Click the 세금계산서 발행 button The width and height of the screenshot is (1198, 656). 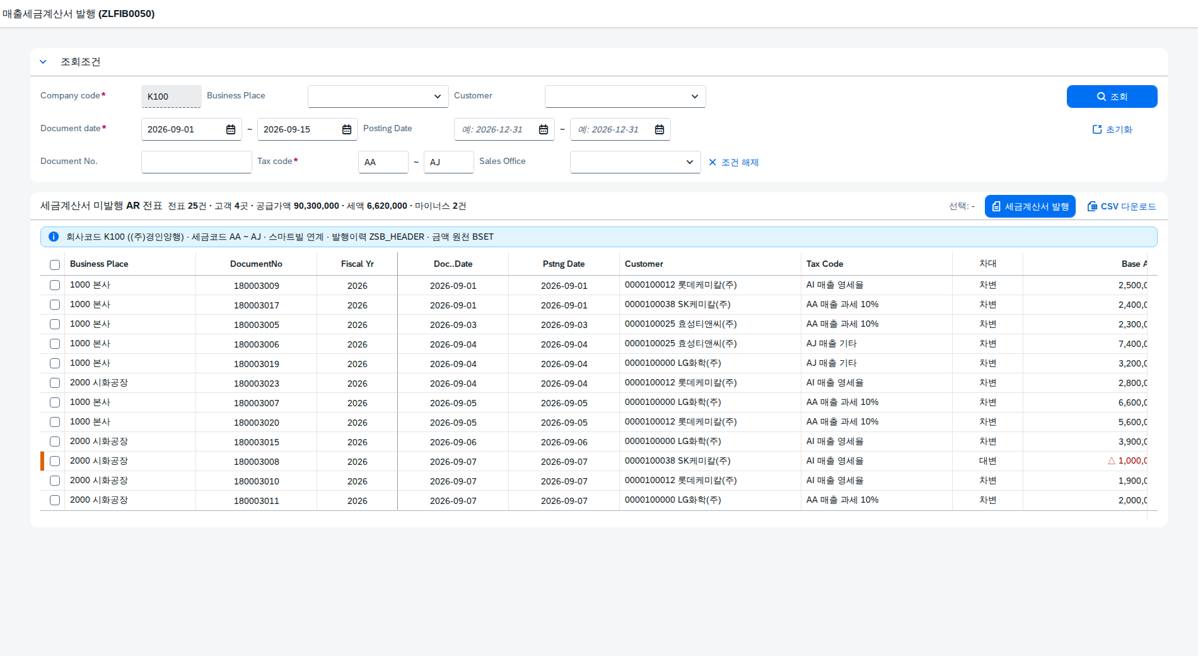(x=1030, y=206)
